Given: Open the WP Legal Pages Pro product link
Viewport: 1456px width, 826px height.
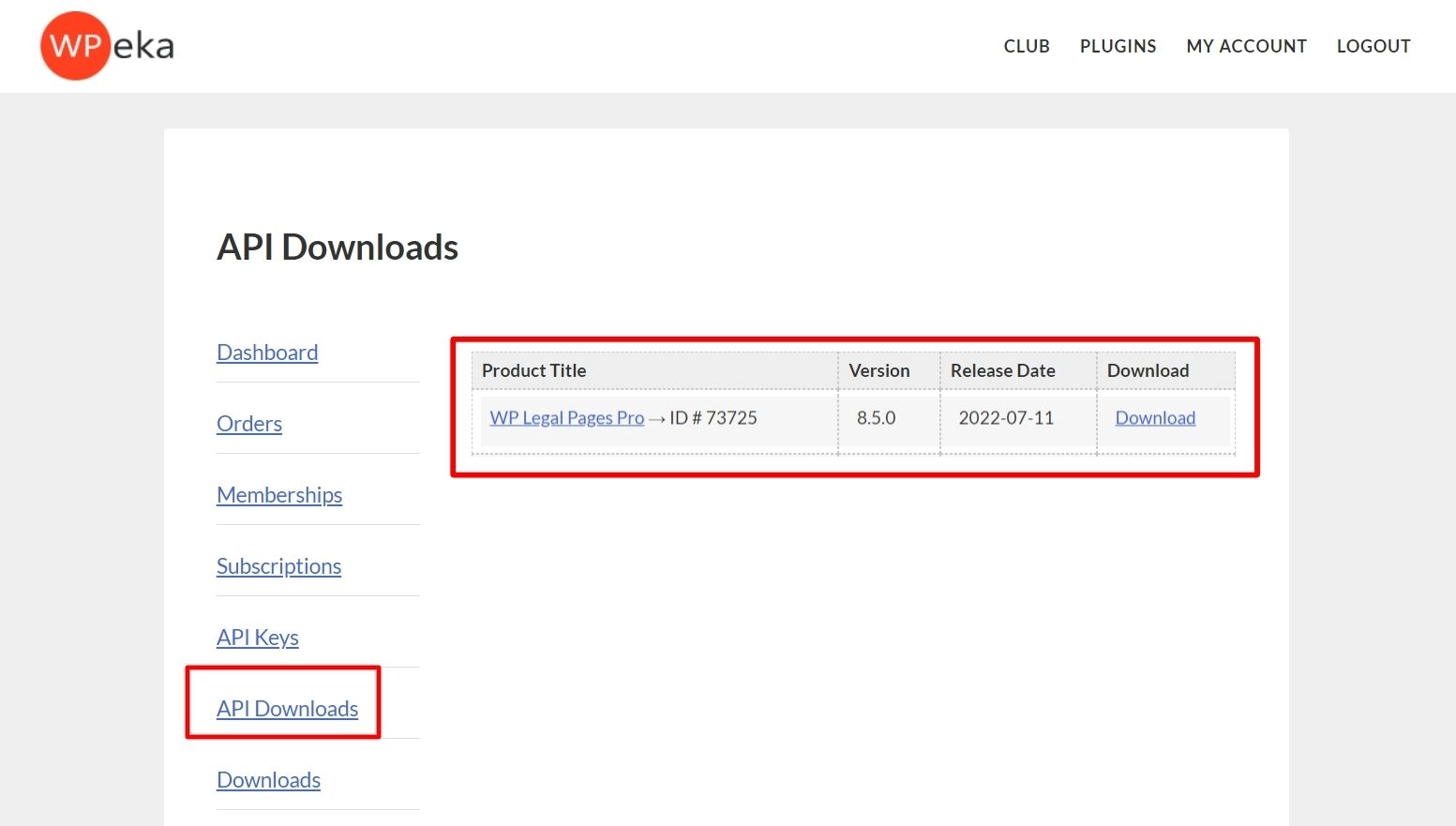Looking at the screenshot, I should tap(565, 417).
